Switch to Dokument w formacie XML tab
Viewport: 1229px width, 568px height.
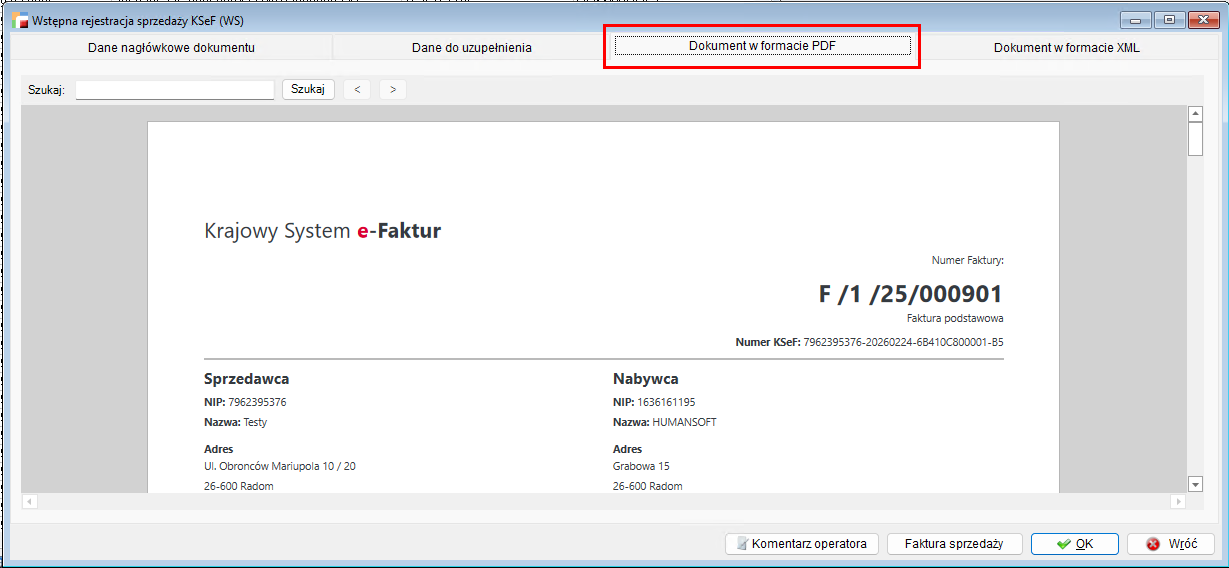1066,47
